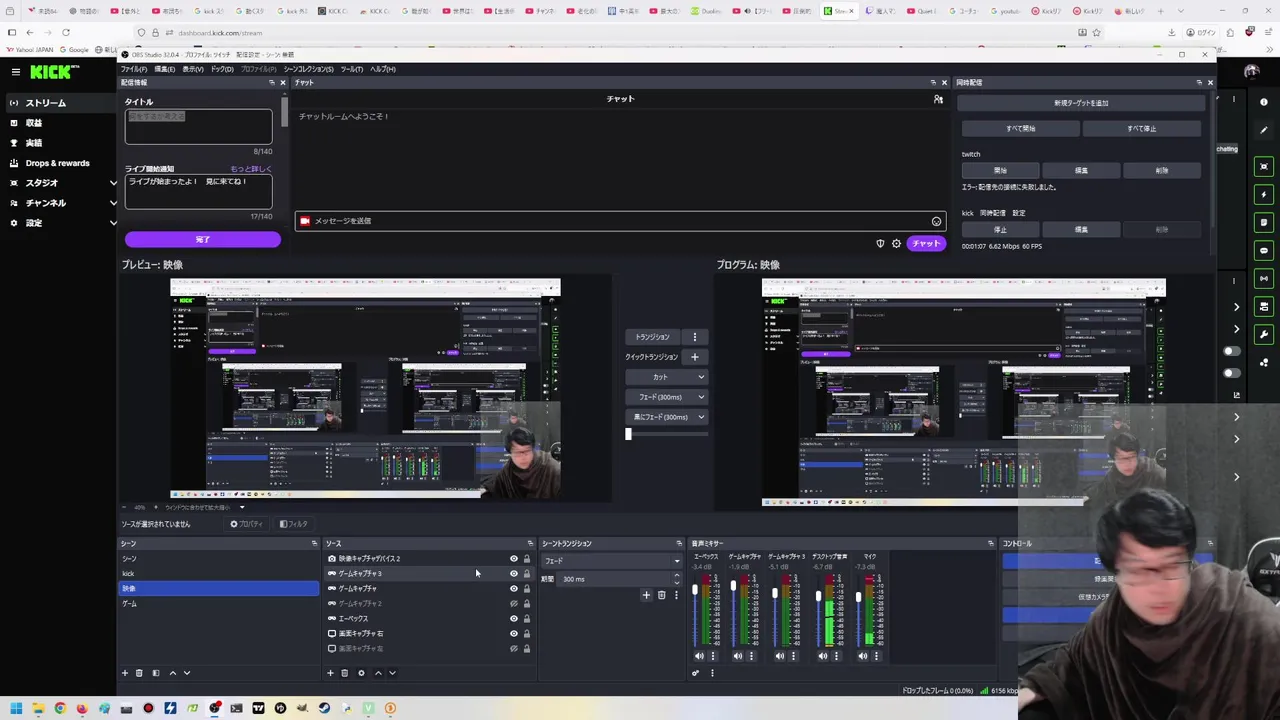
Task: Increase transition duration with the 300 ms stepper arrow
Action: point(676,576)
